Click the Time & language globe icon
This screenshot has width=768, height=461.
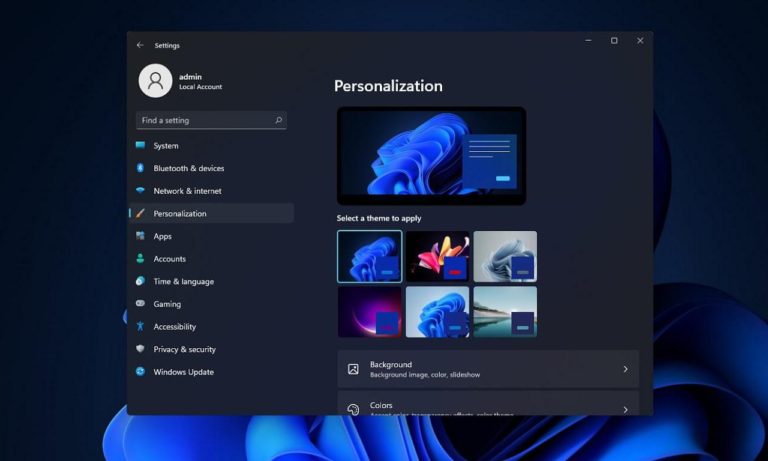pyautogui.click(x=140, y=281)
